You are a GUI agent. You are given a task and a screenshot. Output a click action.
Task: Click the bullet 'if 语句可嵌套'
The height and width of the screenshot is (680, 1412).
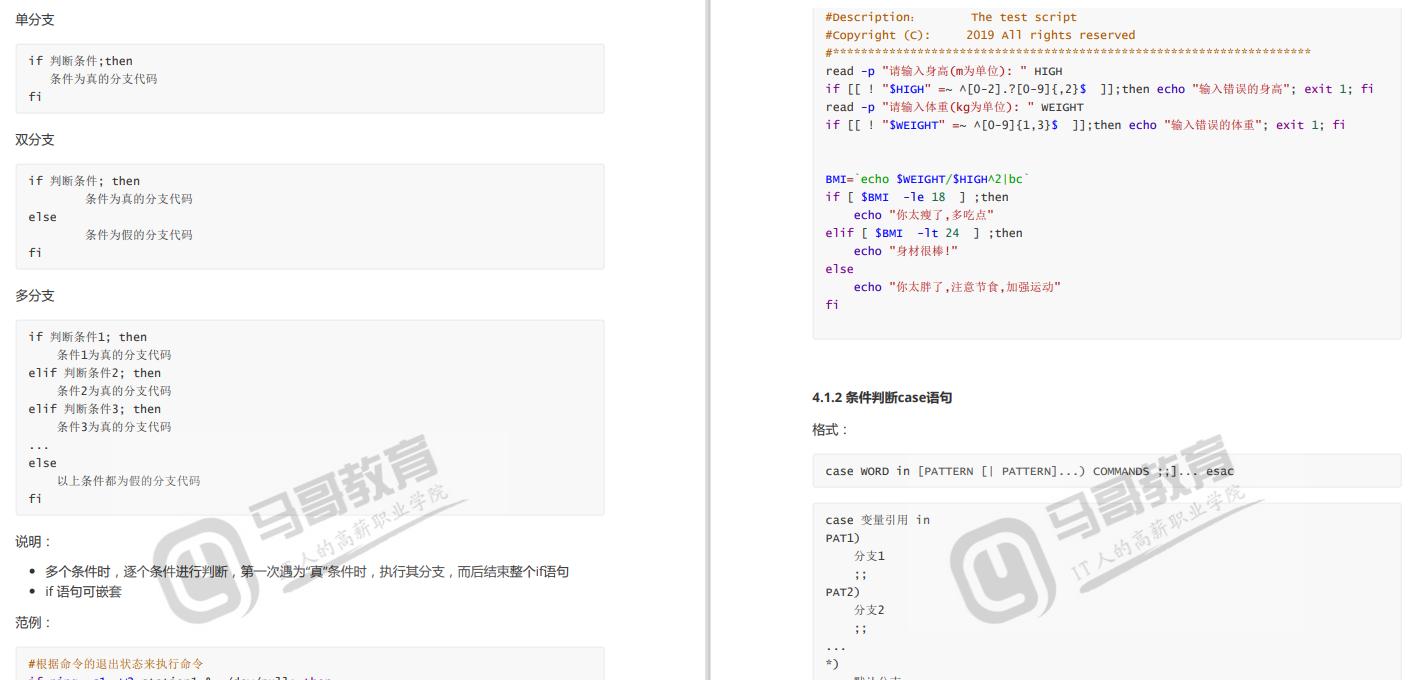[x=83, y=592]
